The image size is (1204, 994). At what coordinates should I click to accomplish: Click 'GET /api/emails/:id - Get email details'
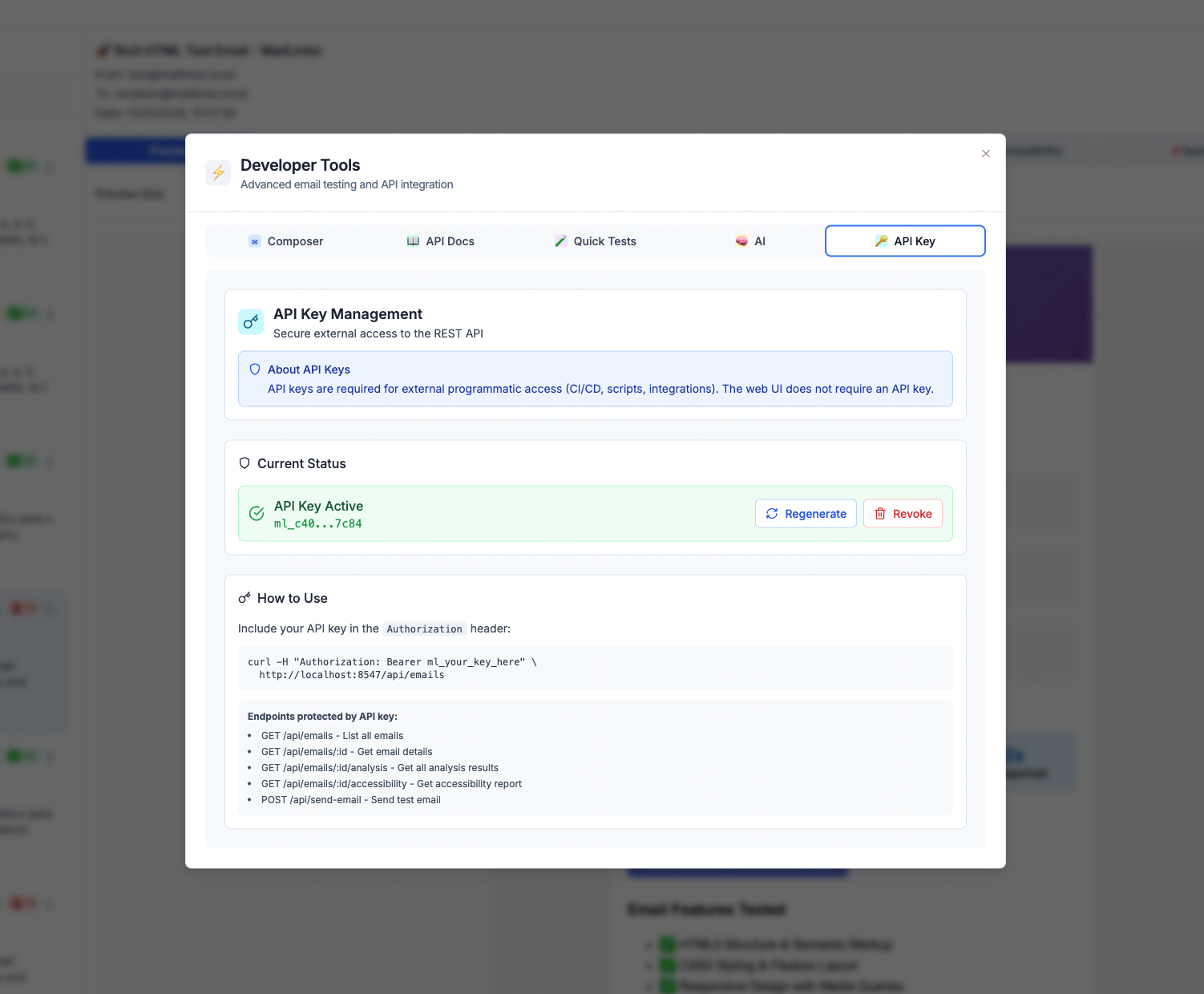pos(346,752)
